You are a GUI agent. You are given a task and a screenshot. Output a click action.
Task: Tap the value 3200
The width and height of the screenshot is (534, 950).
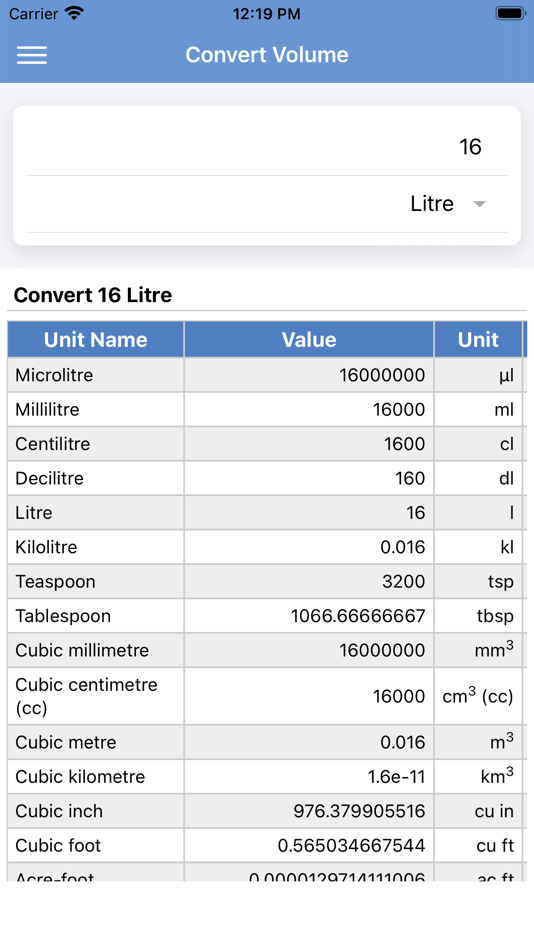404,582
